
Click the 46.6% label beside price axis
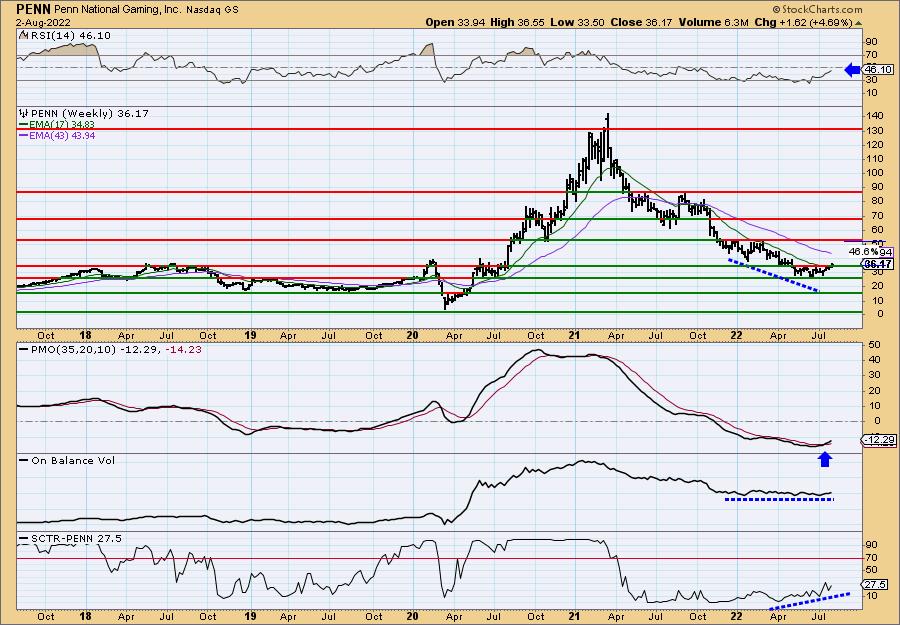coord(863,252)
